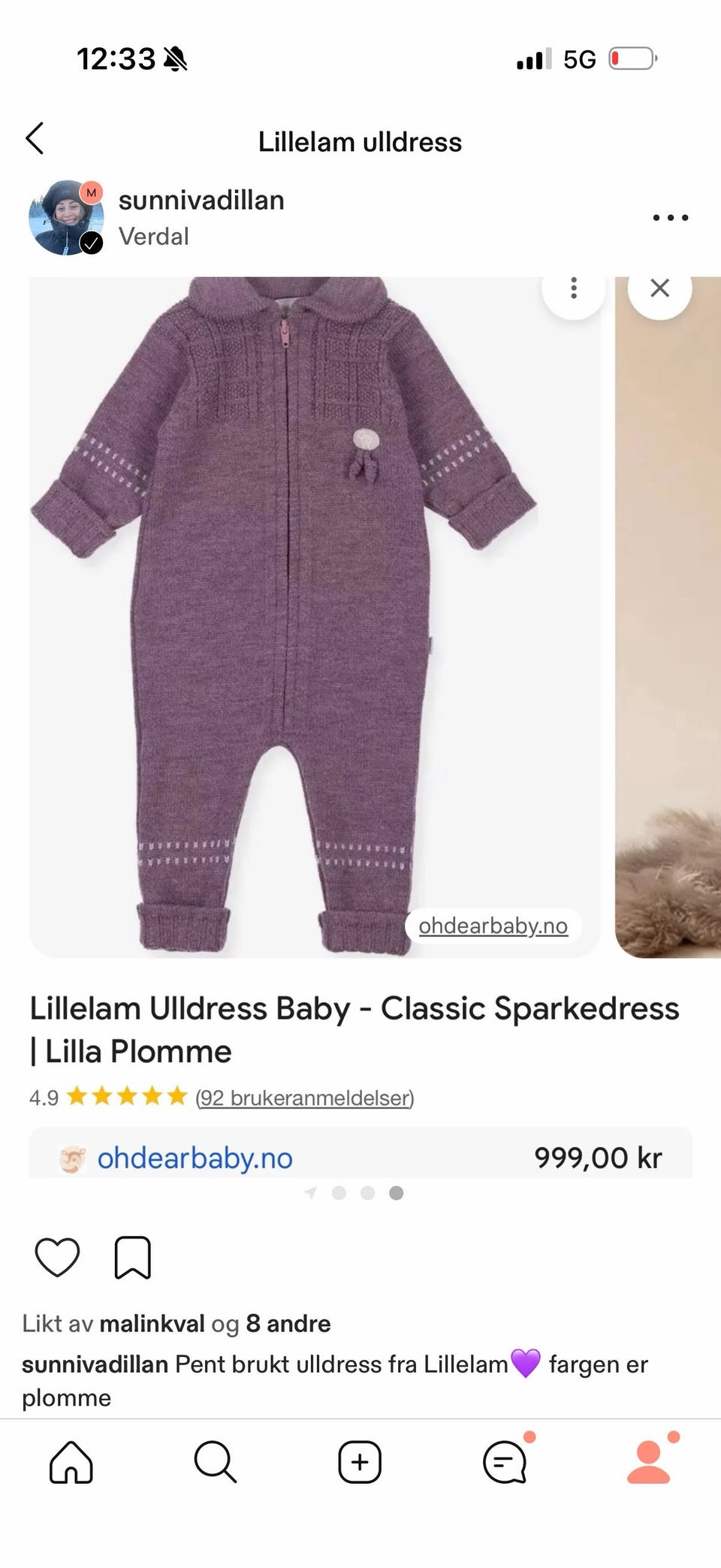Open profile person icon
The height and width of the screenshot is (1568, 721).
tap(649, 1462)
